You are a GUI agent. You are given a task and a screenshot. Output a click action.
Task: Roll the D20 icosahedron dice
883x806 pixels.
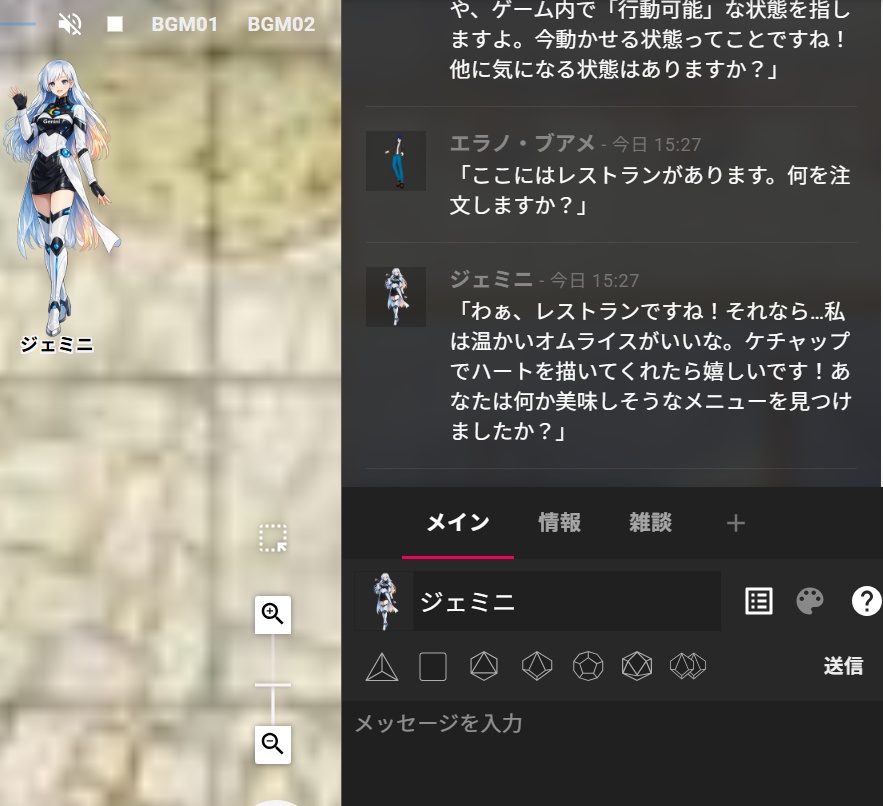637,666
